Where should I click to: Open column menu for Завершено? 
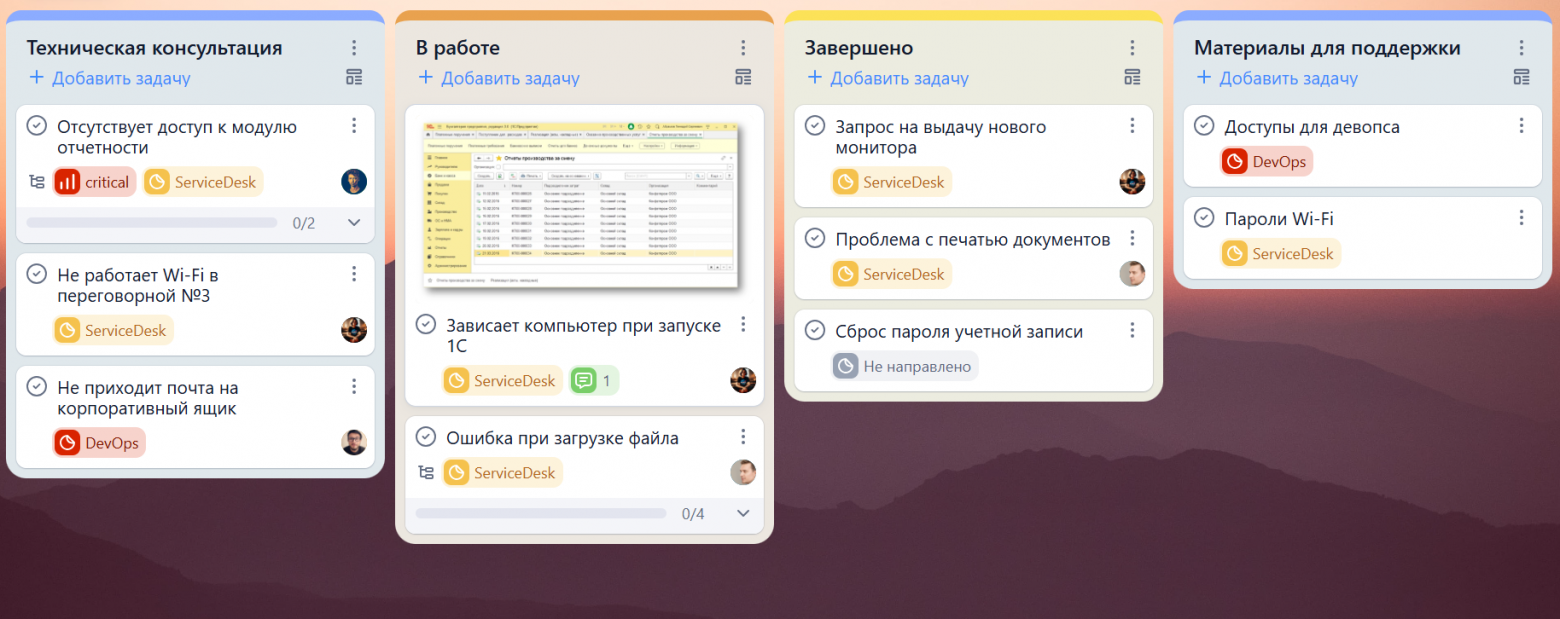pyautogui.click(x=1132, y=48)
